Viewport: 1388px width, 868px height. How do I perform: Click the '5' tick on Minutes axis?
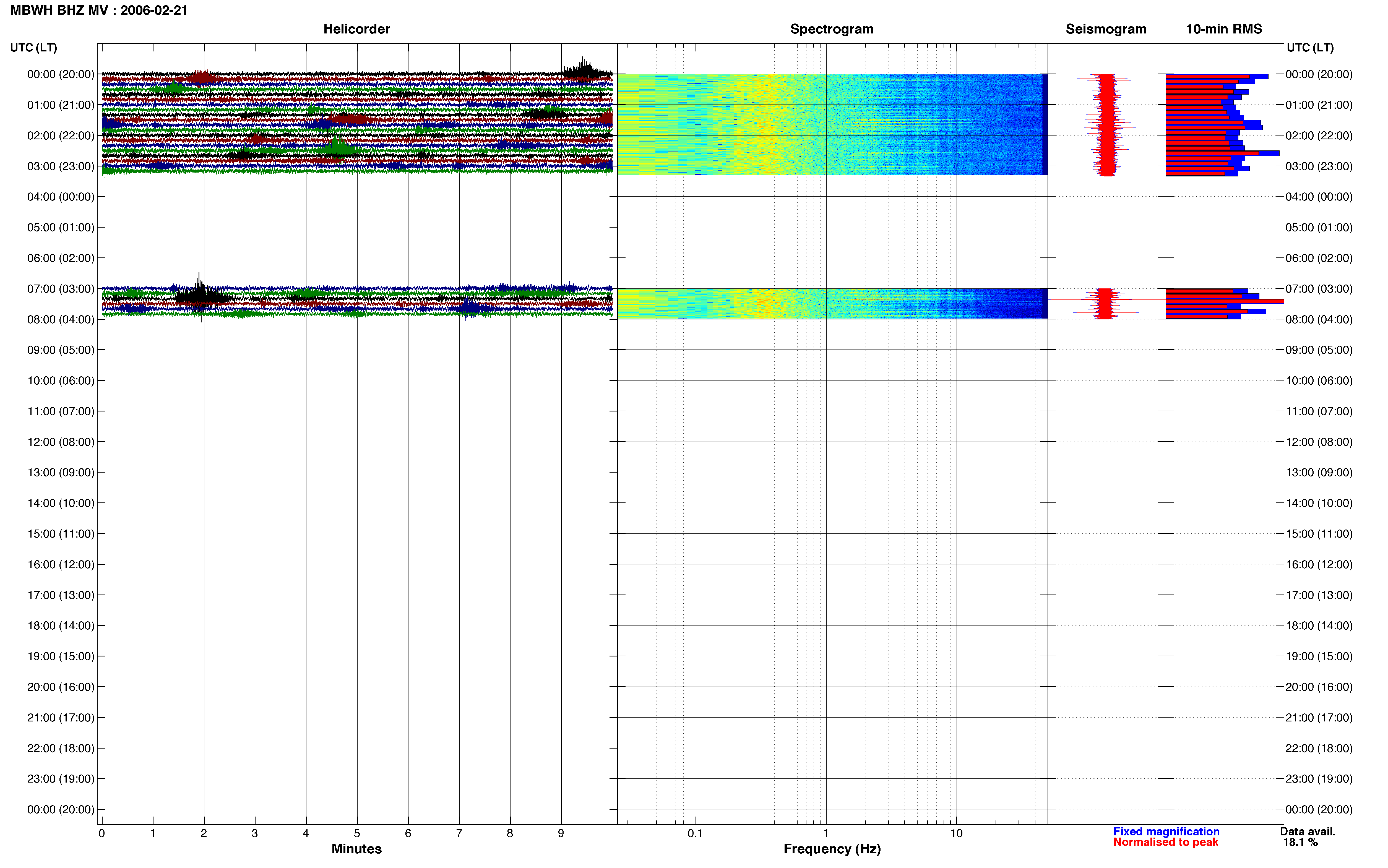[x=357, y=833]
